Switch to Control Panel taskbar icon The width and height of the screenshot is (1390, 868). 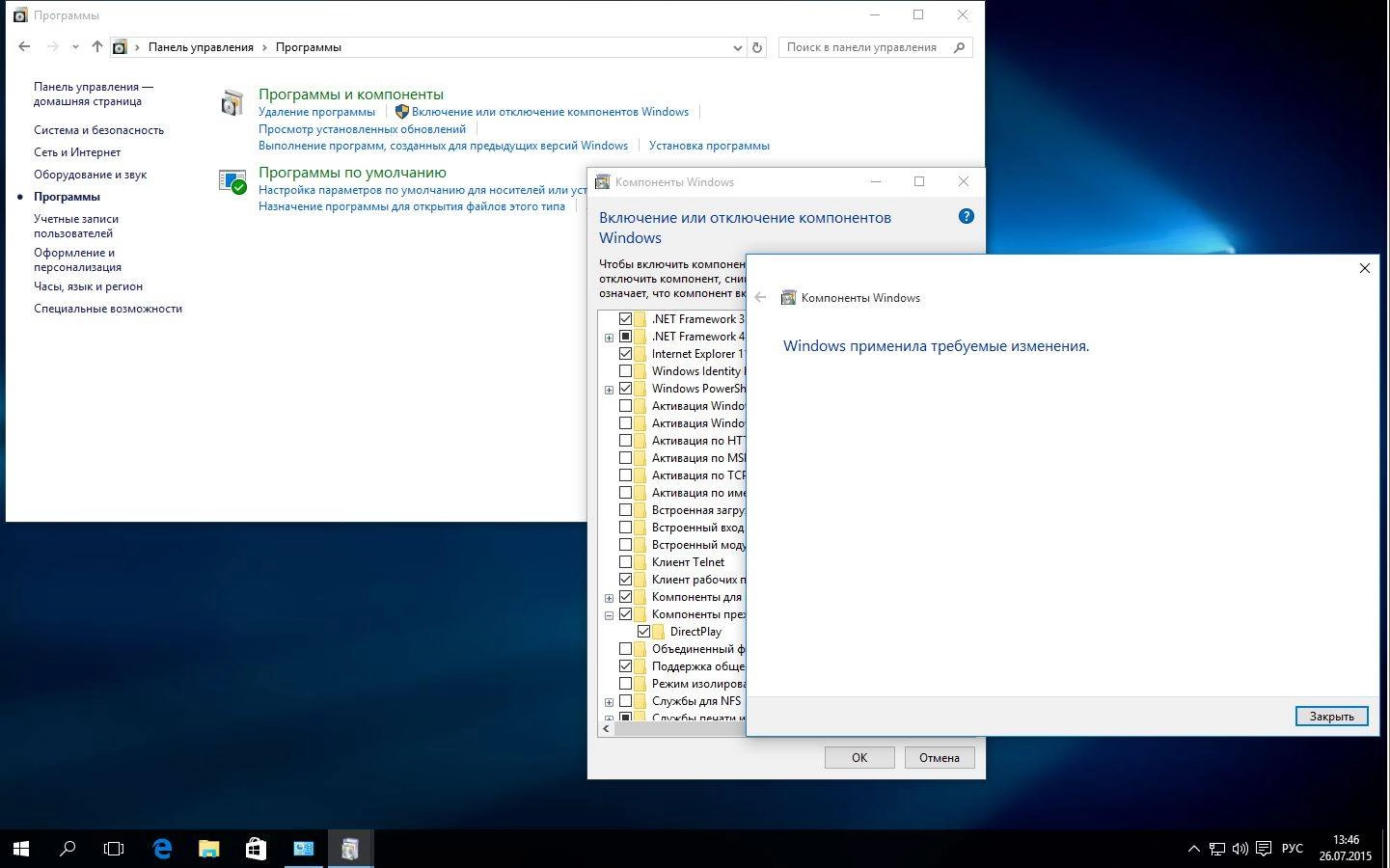(303, 849)
